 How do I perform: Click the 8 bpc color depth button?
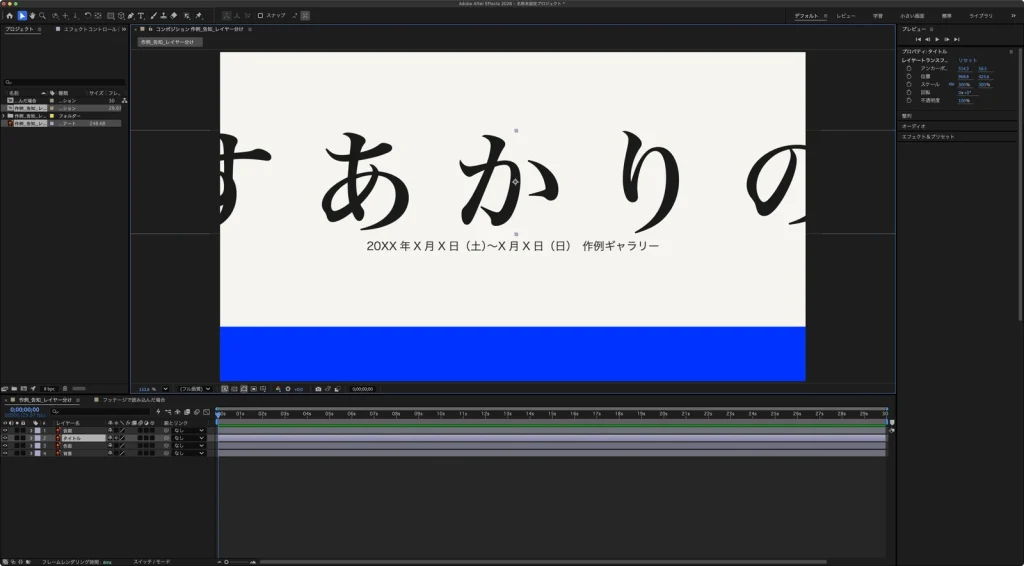pos(49,389)
